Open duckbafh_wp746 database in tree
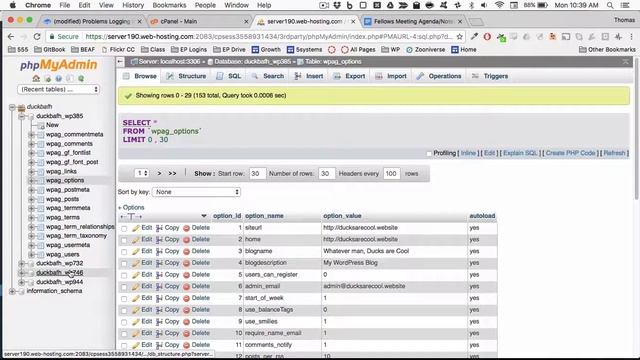The image size is (640, 360). coord(60,273)
